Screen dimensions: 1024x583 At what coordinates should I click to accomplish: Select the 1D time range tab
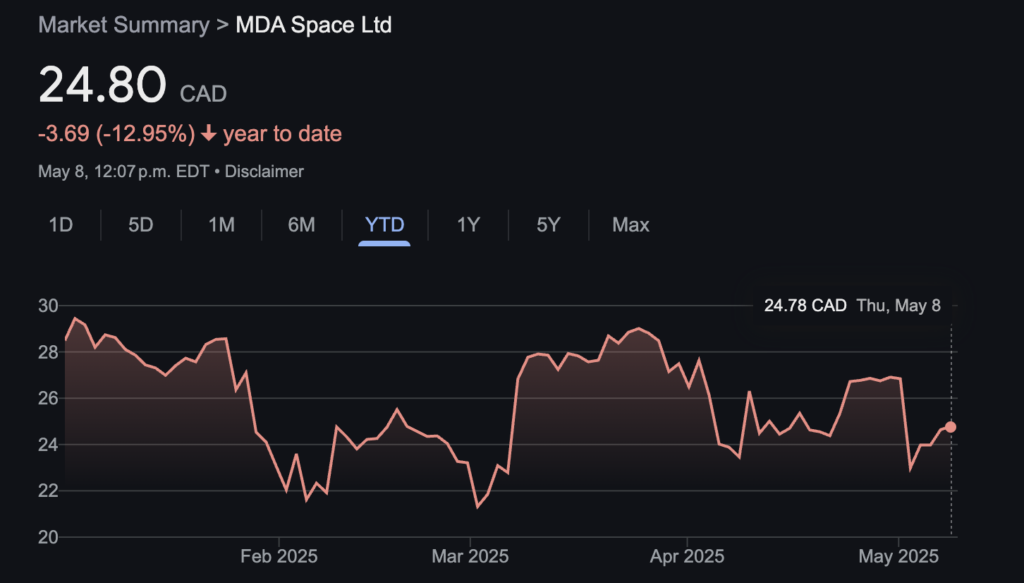pyautogui.click(x=61, y=225)
